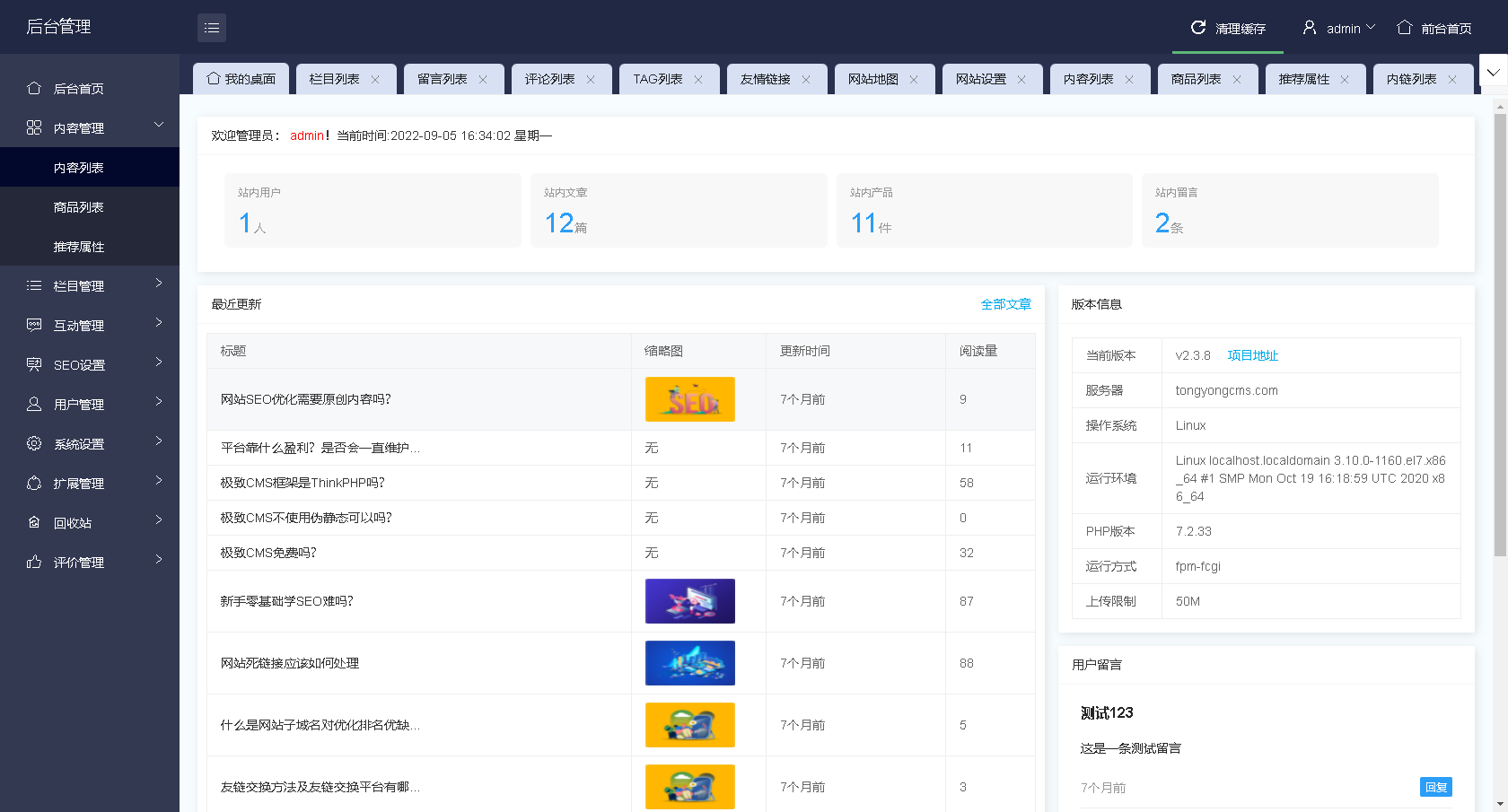Close the 内链列表 tab
The image size is (1508, 812).
click(x=1452, y=79)
